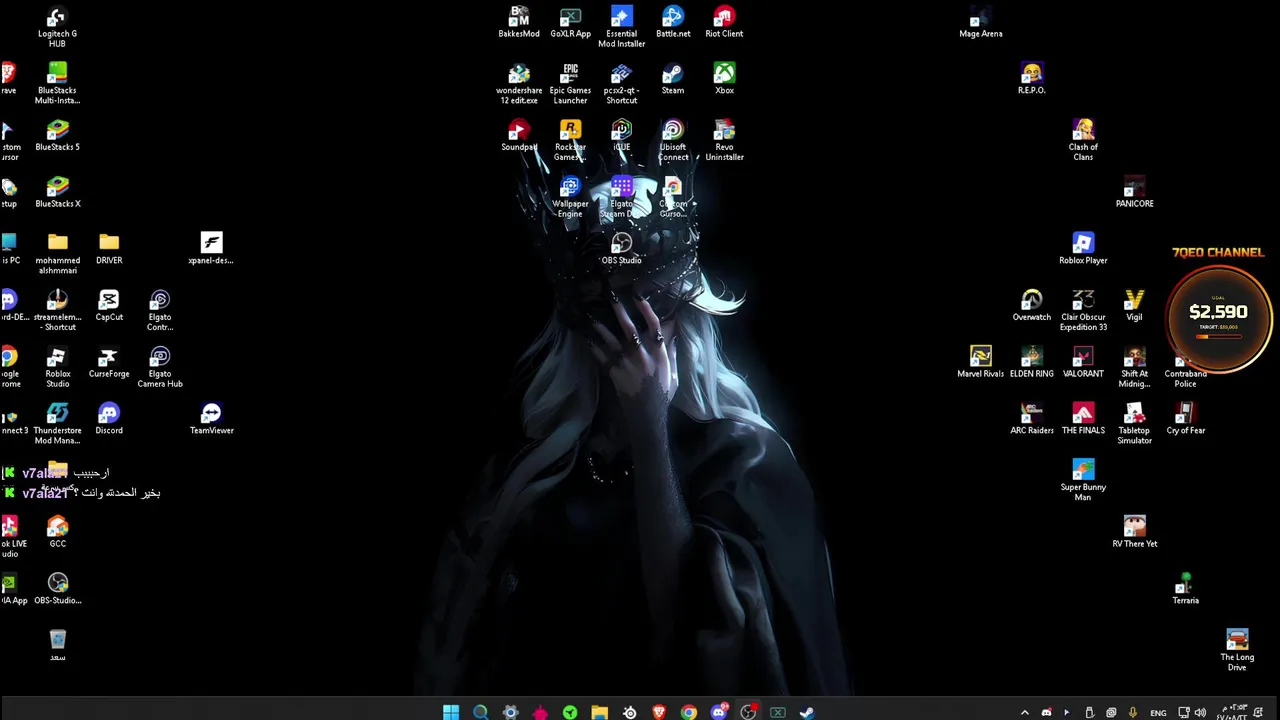The height and width of the screenshot is (720, 1280).
Task: Open the BlueStacks X shortcut
Action: coord(57,192)
